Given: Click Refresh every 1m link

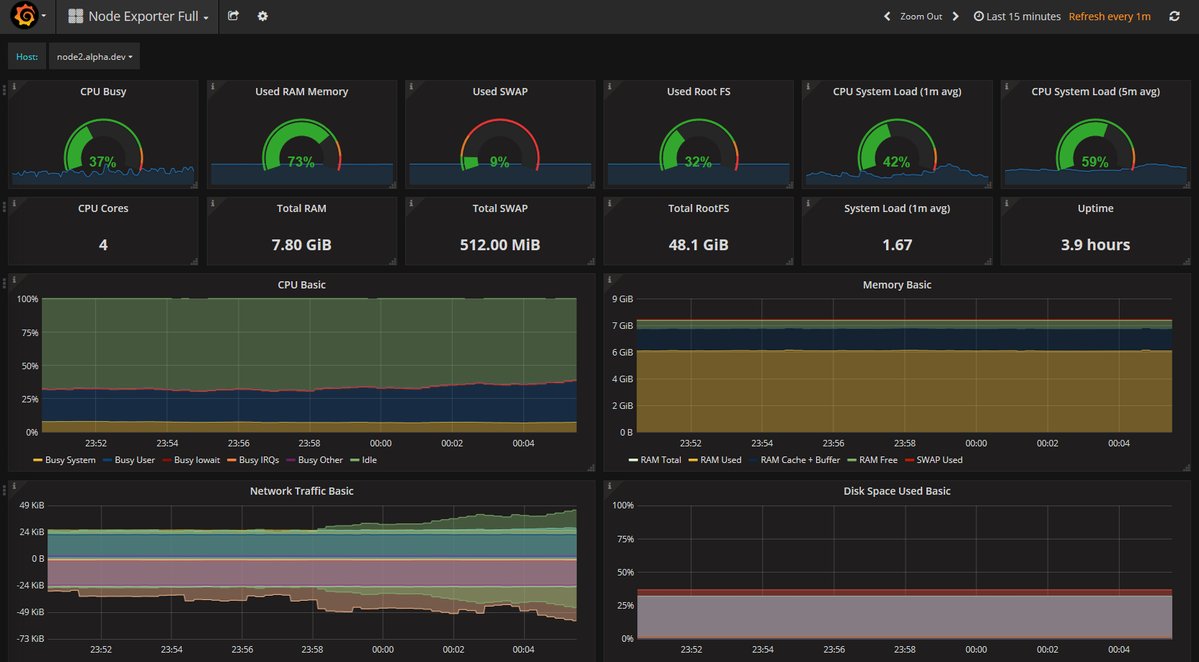Looking at the screenshot, I should (x=1110, y=16).
